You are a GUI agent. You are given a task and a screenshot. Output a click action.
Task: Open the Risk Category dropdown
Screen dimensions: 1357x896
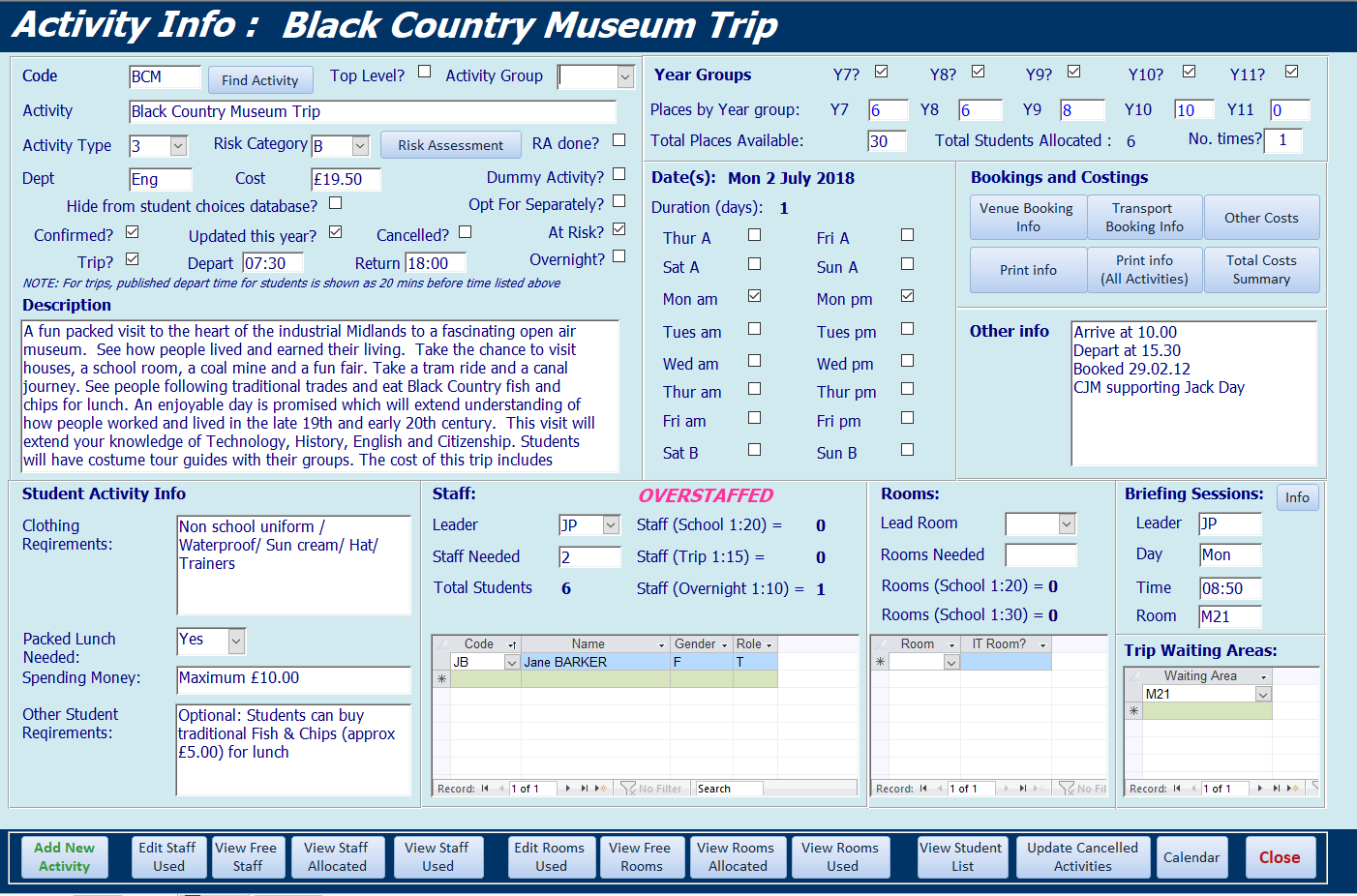[x=360, y=146]
